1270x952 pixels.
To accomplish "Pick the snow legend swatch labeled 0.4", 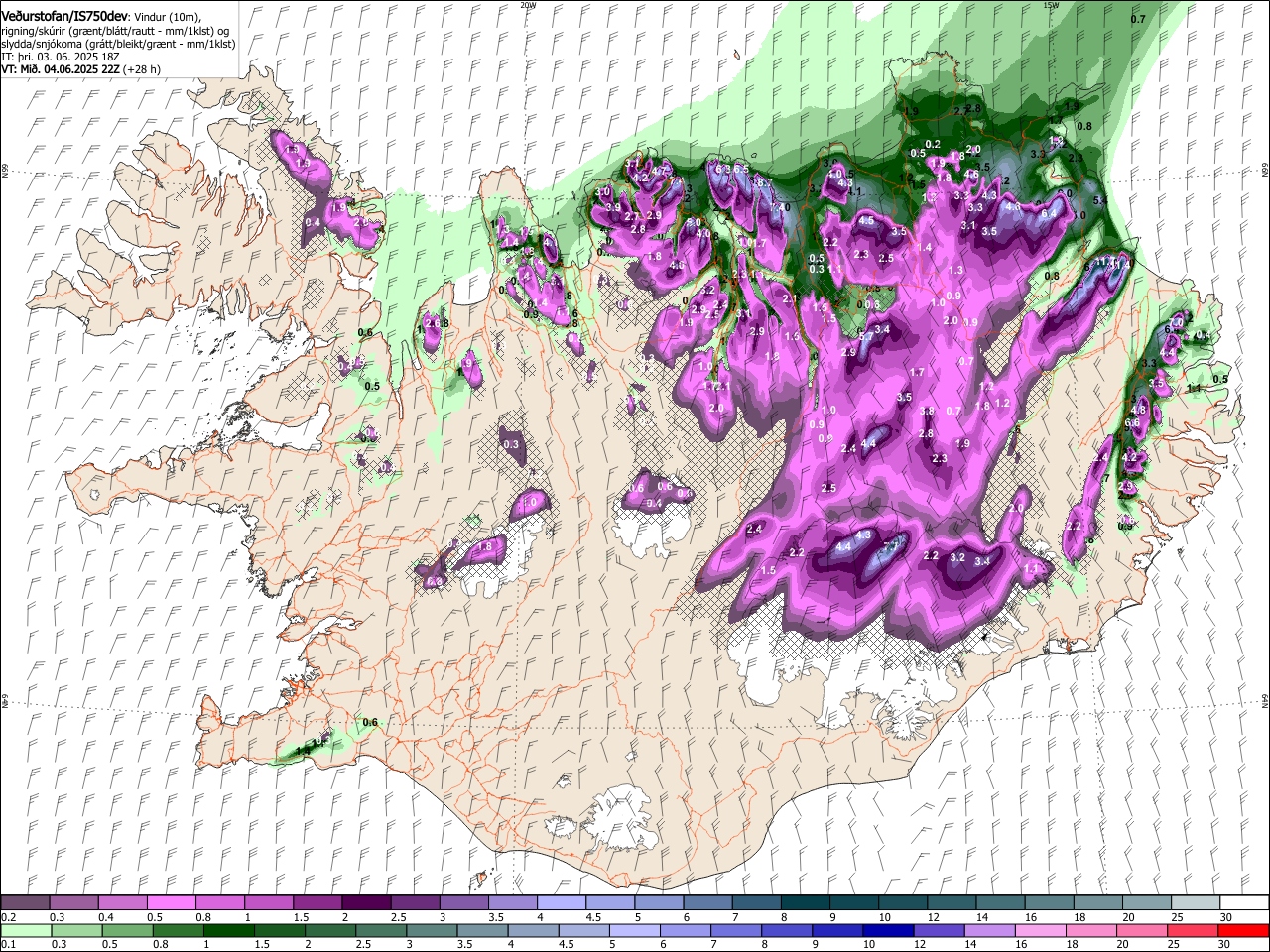I will 122,902.
